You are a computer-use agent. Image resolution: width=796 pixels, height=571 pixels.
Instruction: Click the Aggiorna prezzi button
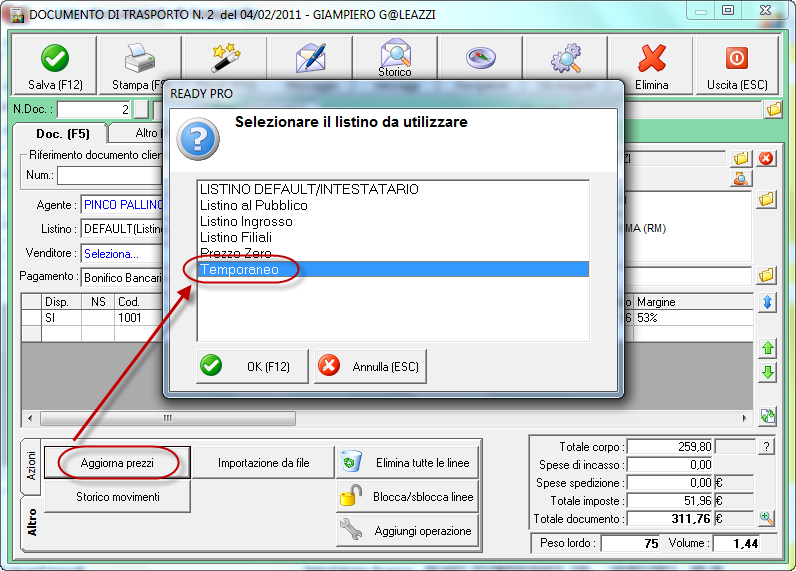(x=117, y=462)
